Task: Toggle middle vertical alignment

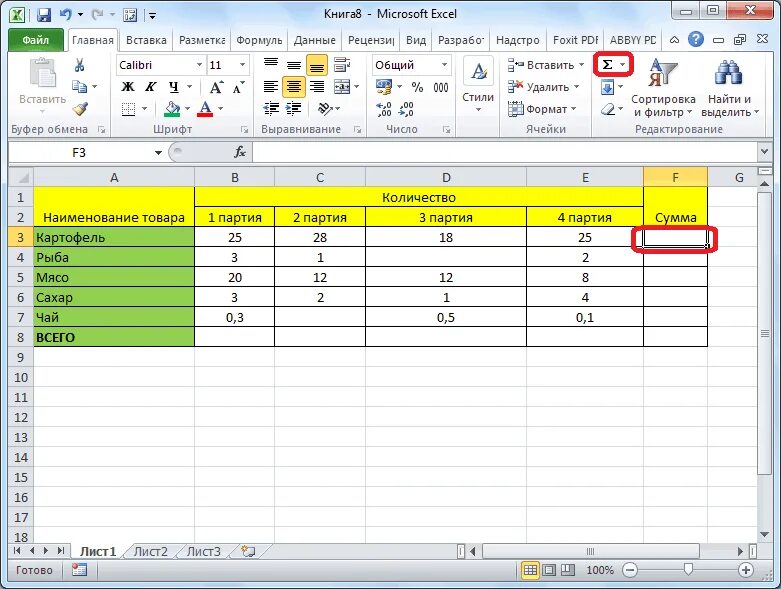Action: tap(294, 65)
